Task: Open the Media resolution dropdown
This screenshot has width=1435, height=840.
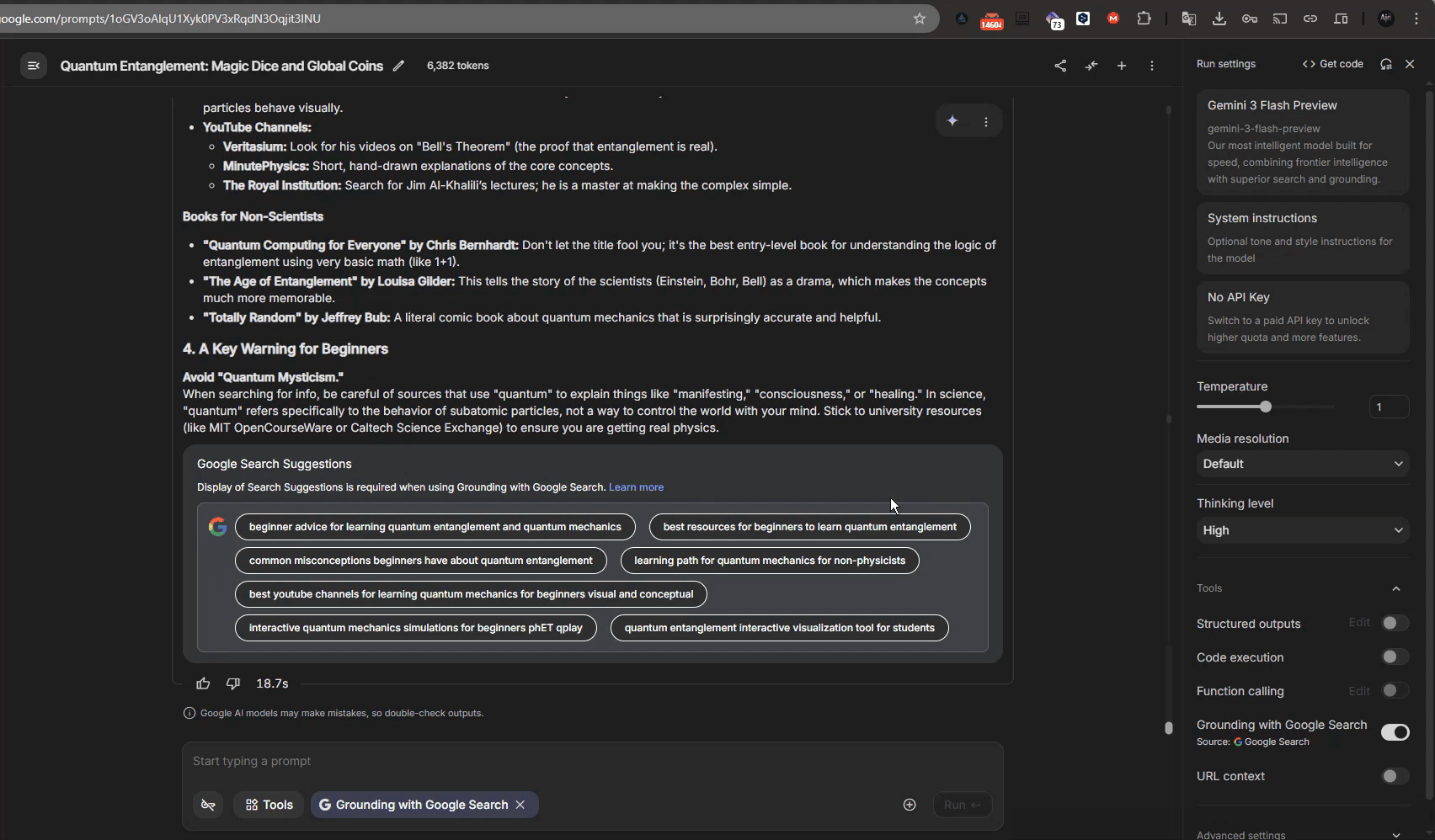Action: pos(1302,464)
